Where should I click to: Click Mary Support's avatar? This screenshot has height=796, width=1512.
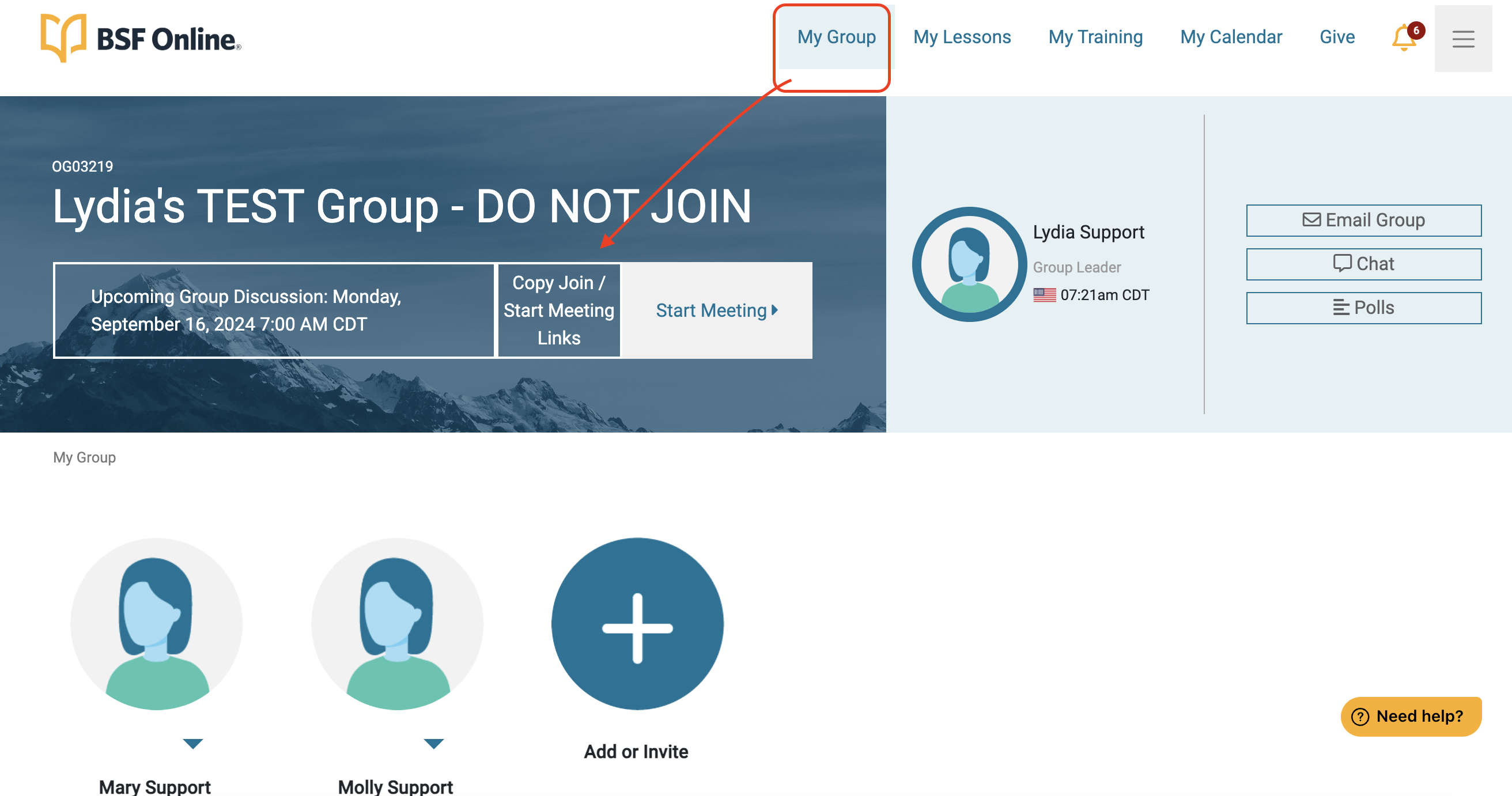point(156,624)
